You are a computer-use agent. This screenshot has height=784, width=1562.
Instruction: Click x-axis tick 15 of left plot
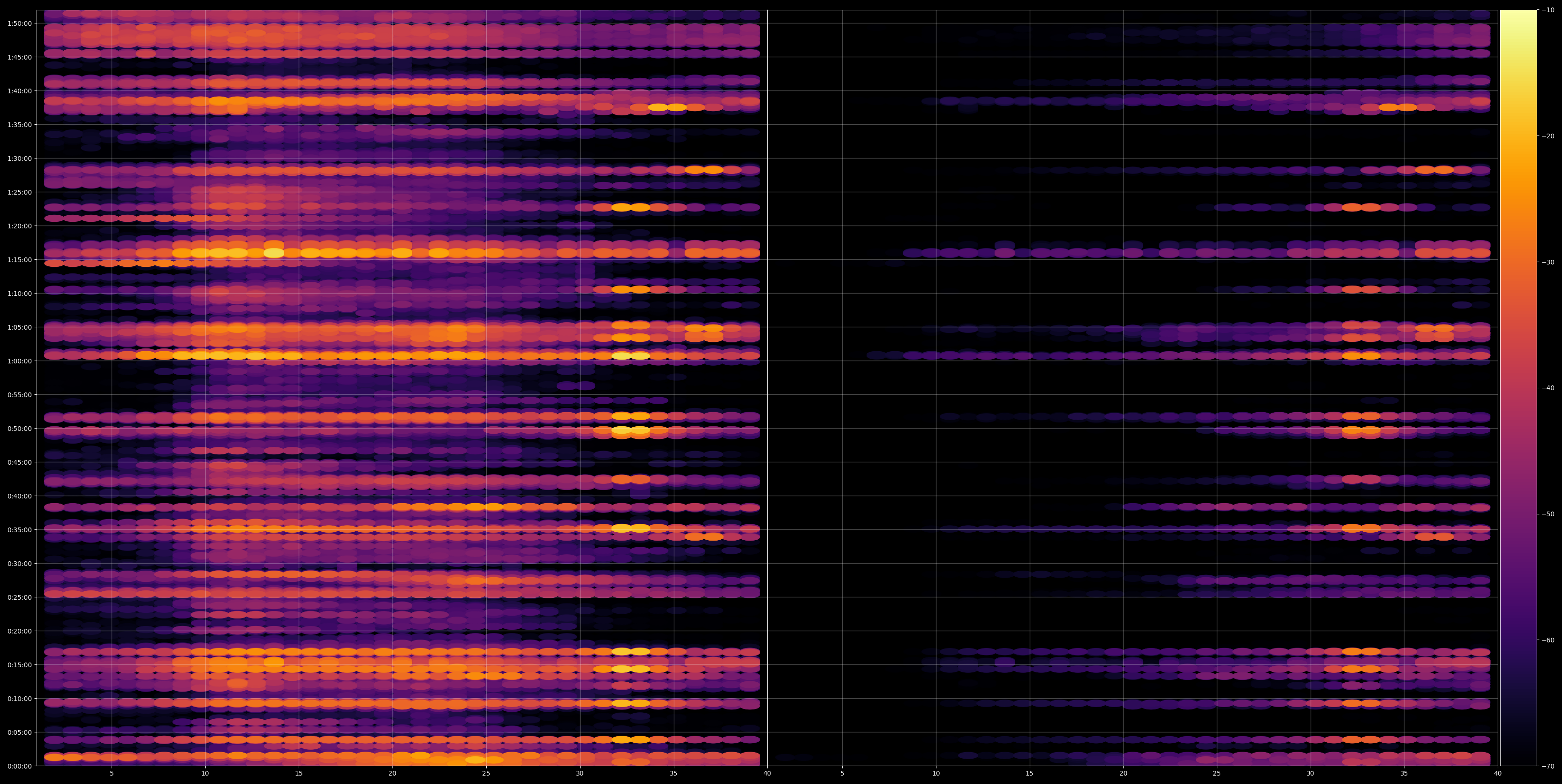[x=299, y=774]
